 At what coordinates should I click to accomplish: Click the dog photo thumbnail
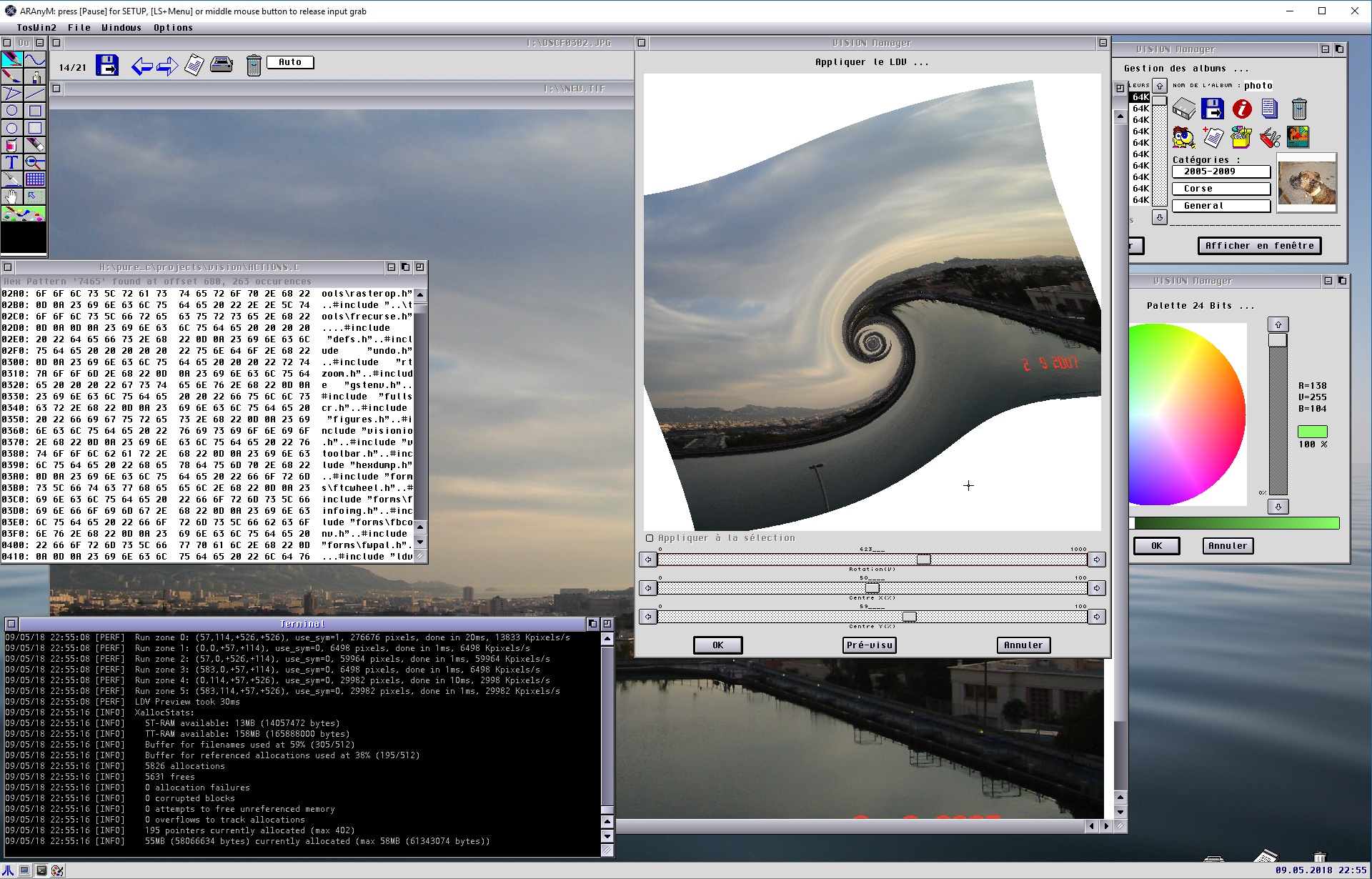1306,182
